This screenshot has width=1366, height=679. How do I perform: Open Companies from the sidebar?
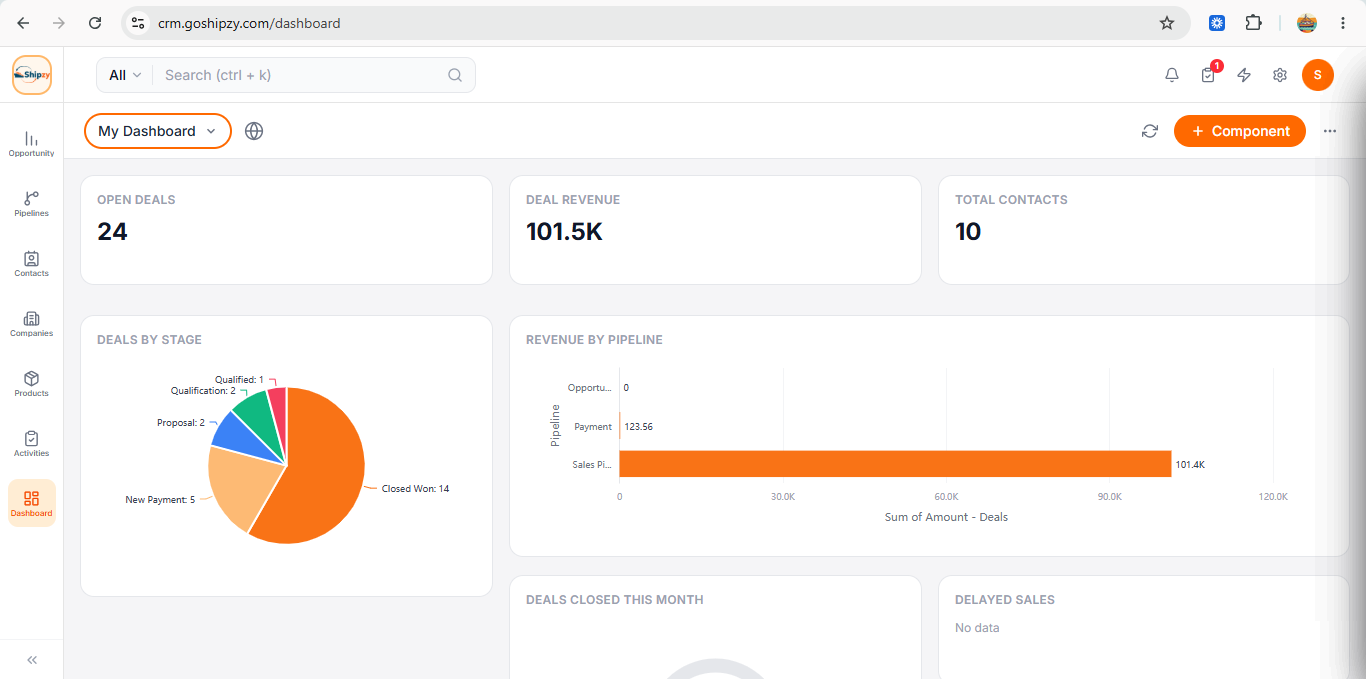(x=31, y=324)
